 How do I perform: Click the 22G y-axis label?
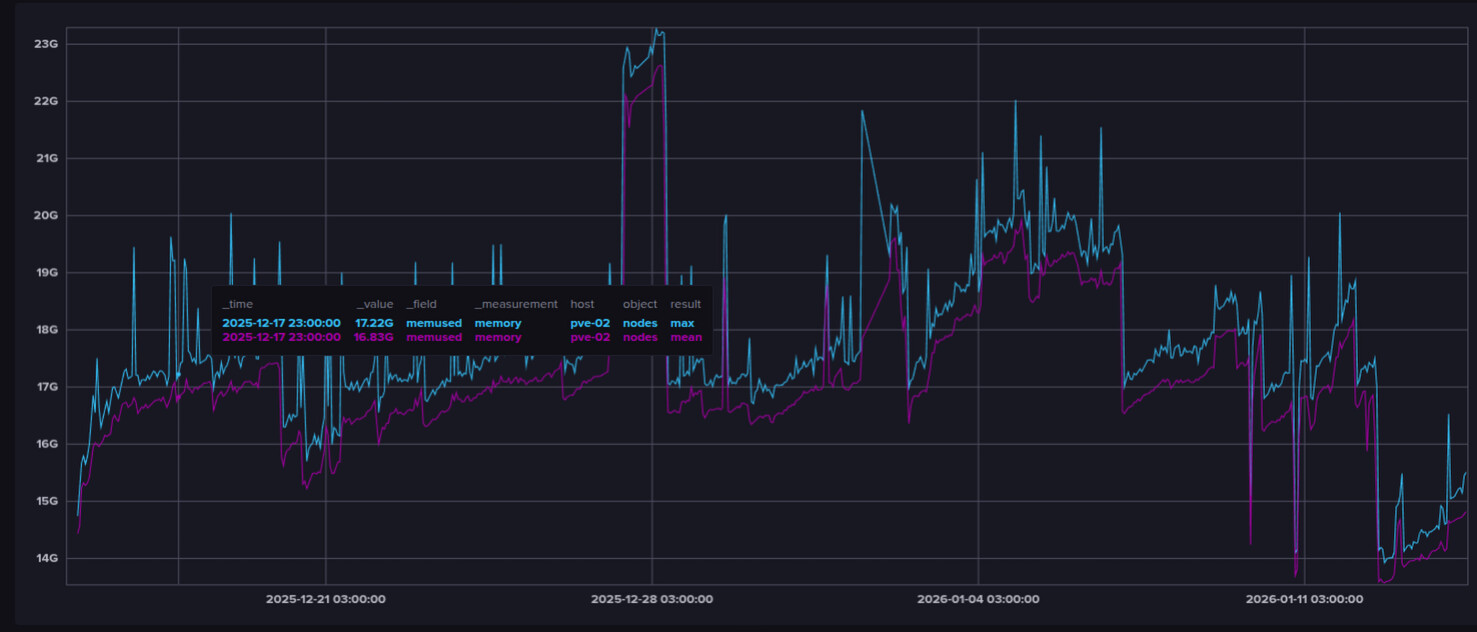pos(47,101)
